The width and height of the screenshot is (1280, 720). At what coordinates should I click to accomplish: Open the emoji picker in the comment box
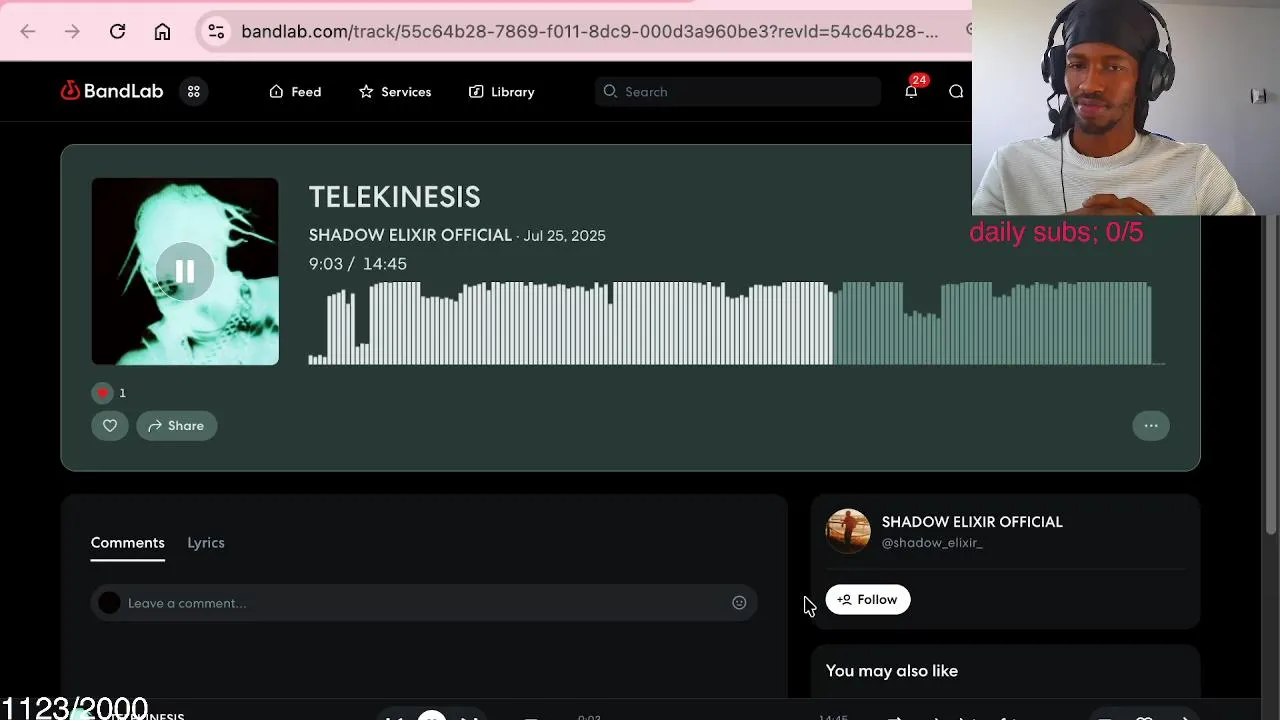pos(739,603)
